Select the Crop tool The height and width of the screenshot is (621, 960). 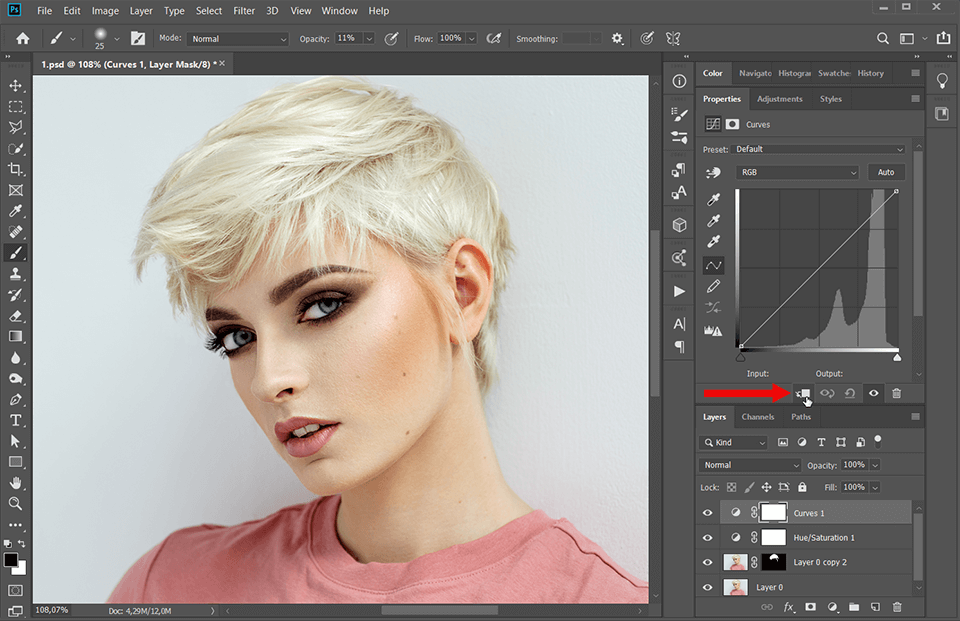(x=15, y=169)
